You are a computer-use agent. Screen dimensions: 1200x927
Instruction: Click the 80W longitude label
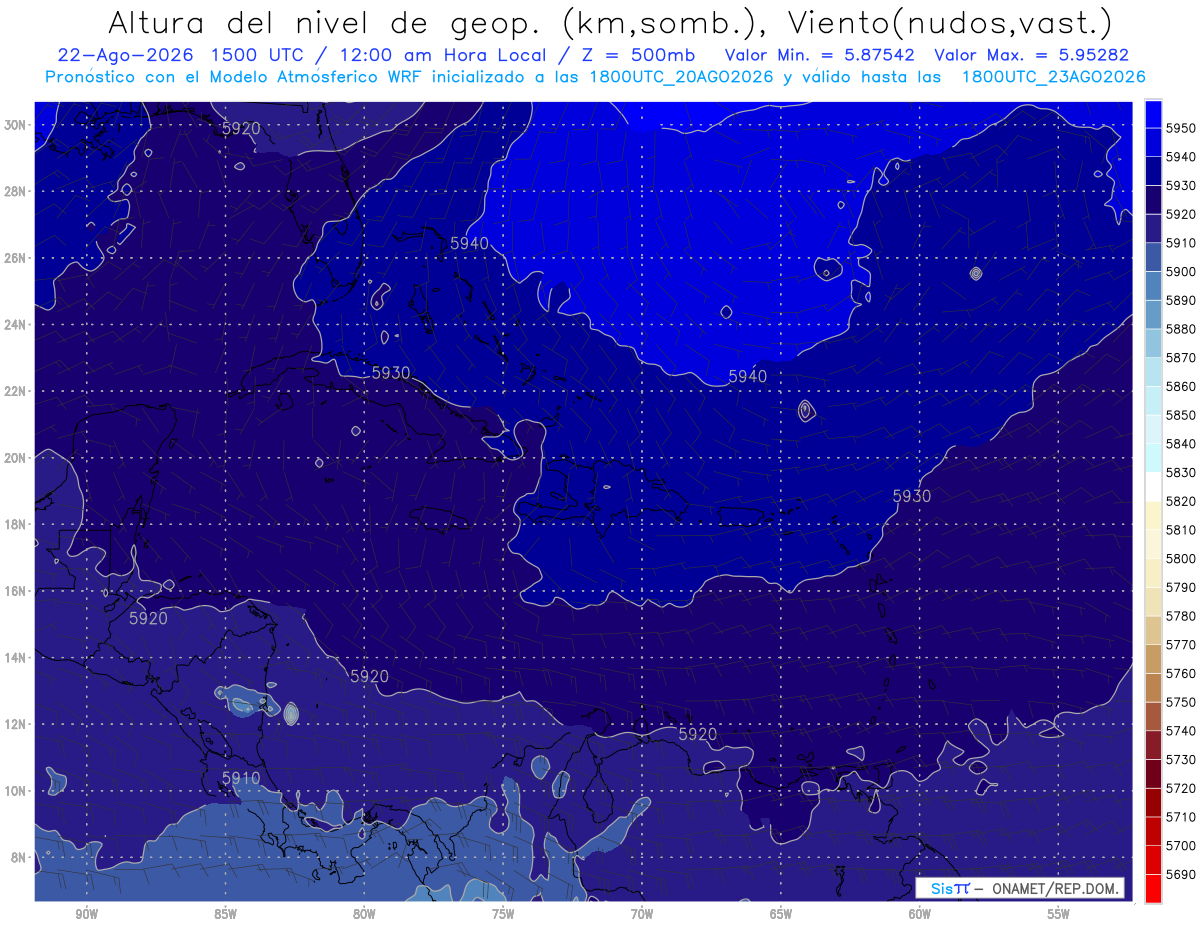tap(364, 914)
